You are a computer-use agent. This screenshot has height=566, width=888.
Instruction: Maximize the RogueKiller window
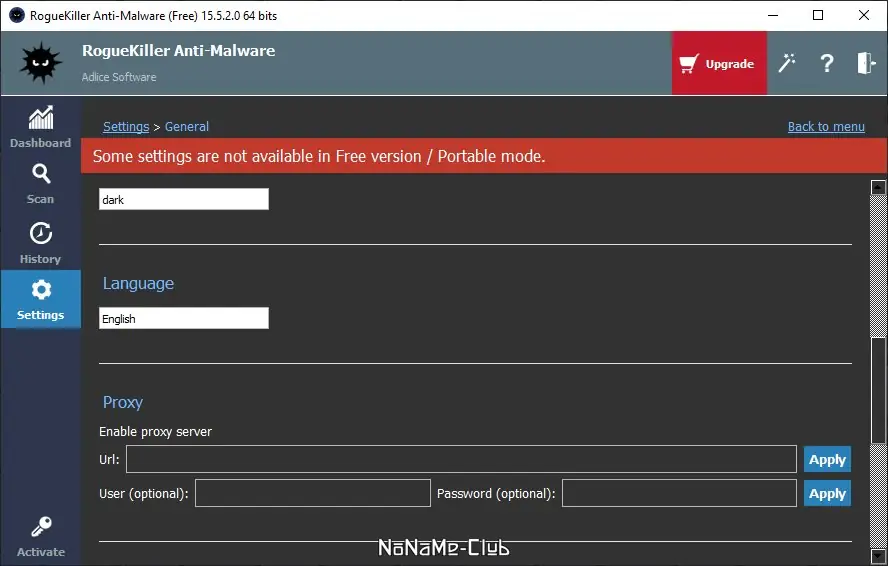pyautogui.click(x=818, y=15)
